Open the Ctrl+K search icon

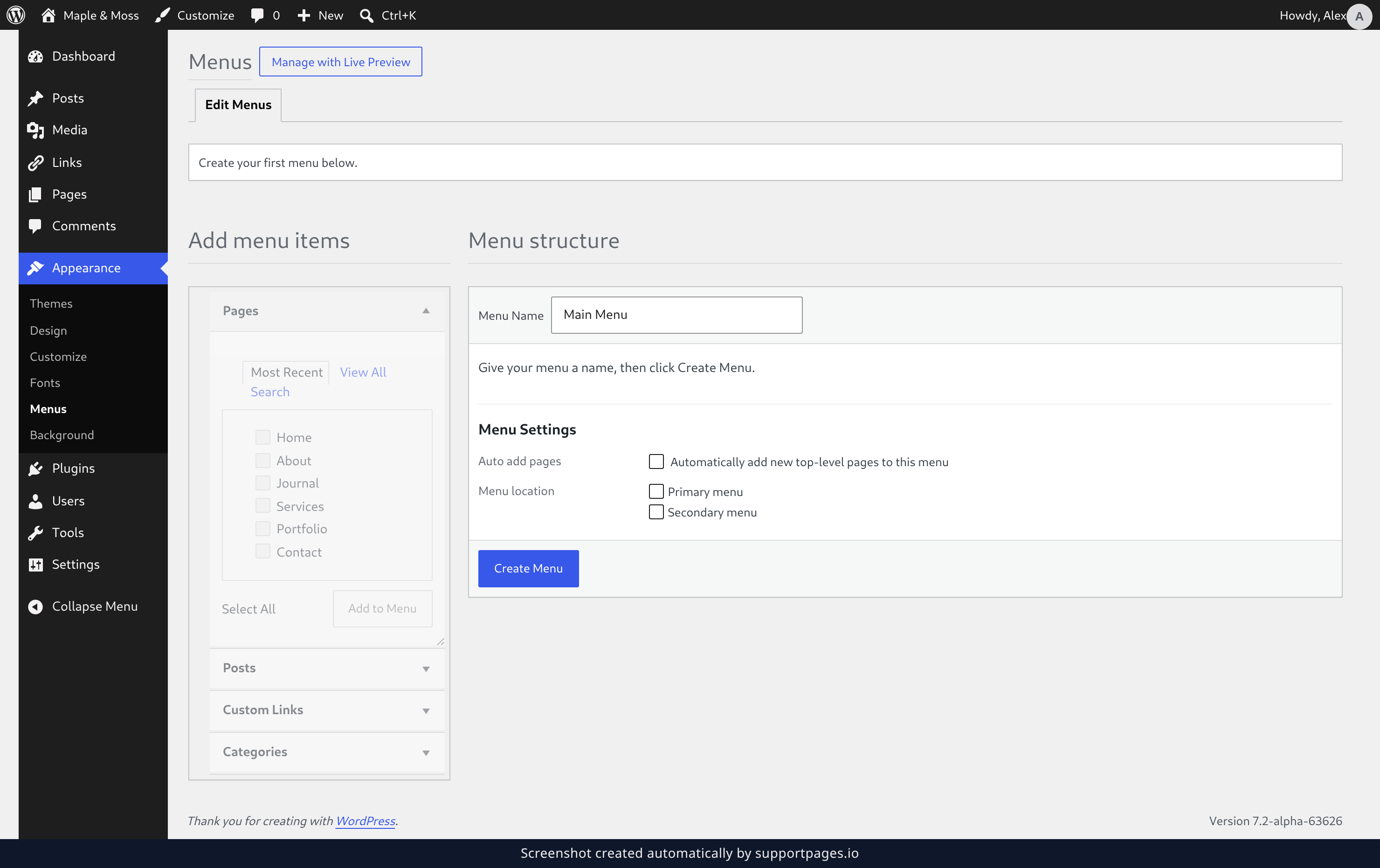click(x=366, y=15)
